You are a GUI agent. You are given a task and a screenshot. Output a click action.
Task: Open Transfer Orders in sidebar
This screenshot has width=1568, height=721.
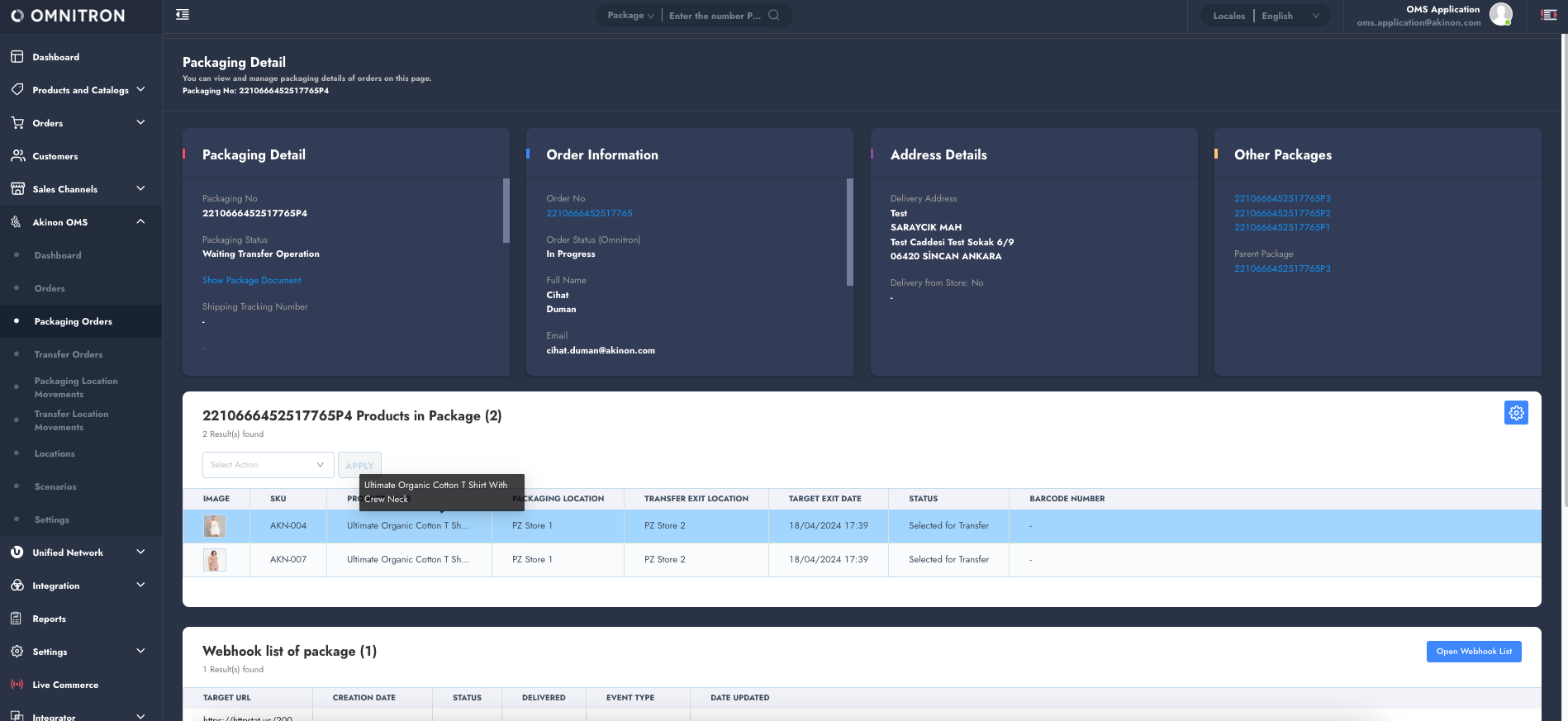(x=69, y=354)
